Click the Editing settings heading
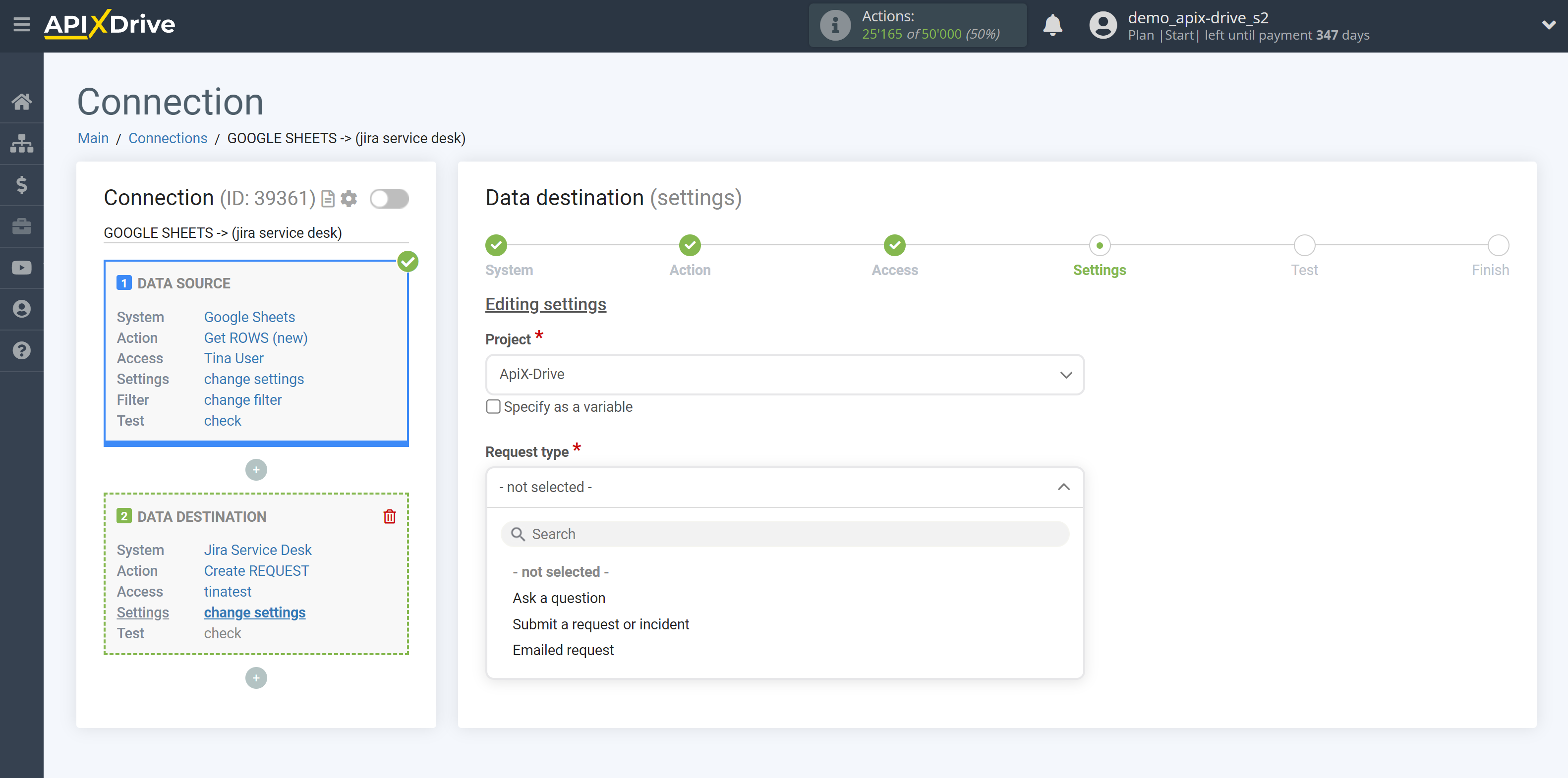Screen dimensions: 1568x778 point(545,305)
